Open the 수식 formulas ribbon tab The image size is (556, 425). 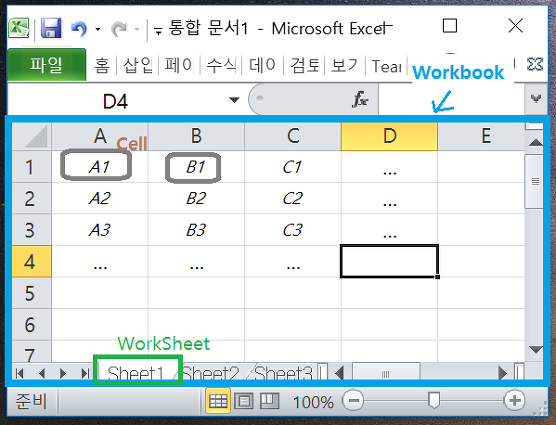click(221, 66)
